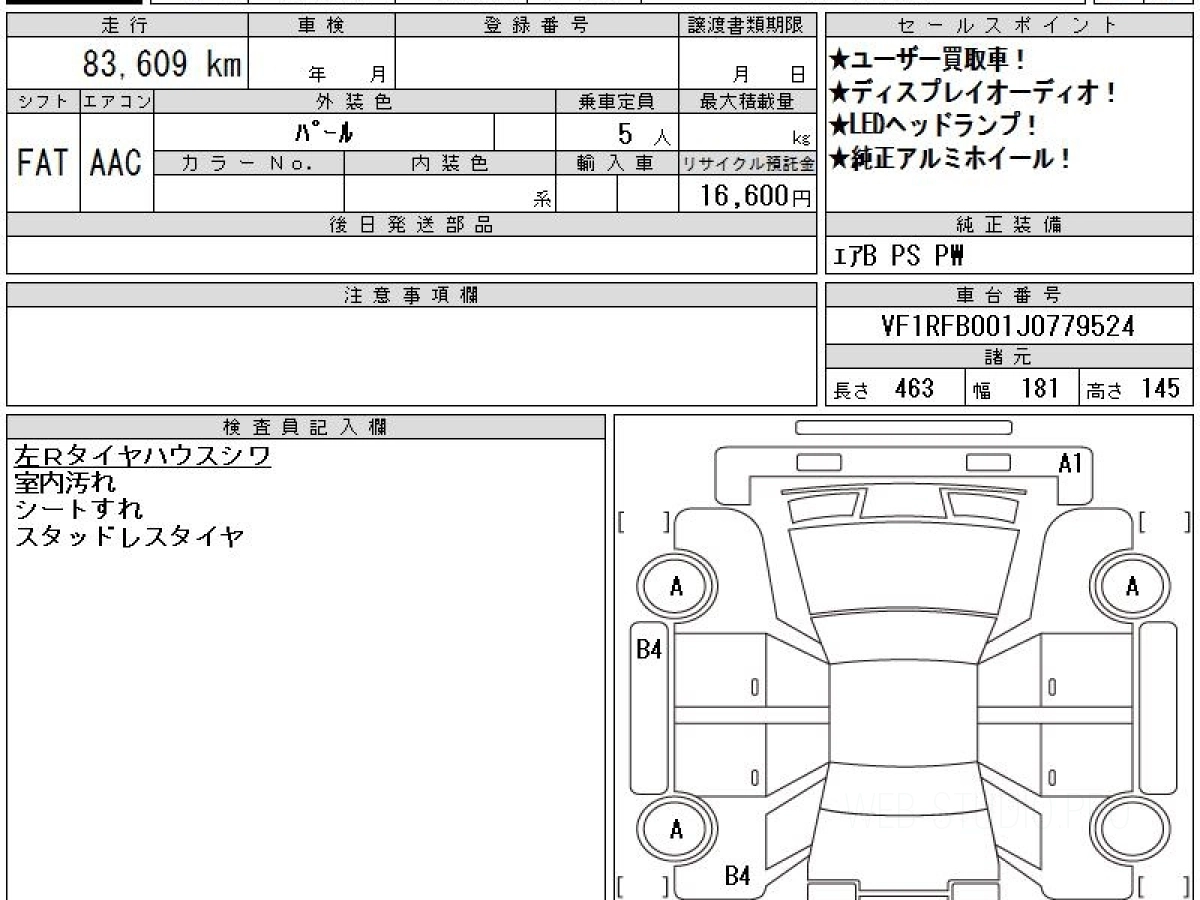Viewport: 1200px width, 900px height.
Task: Click the 系 character in interior color cell
Action: (543, 199)
